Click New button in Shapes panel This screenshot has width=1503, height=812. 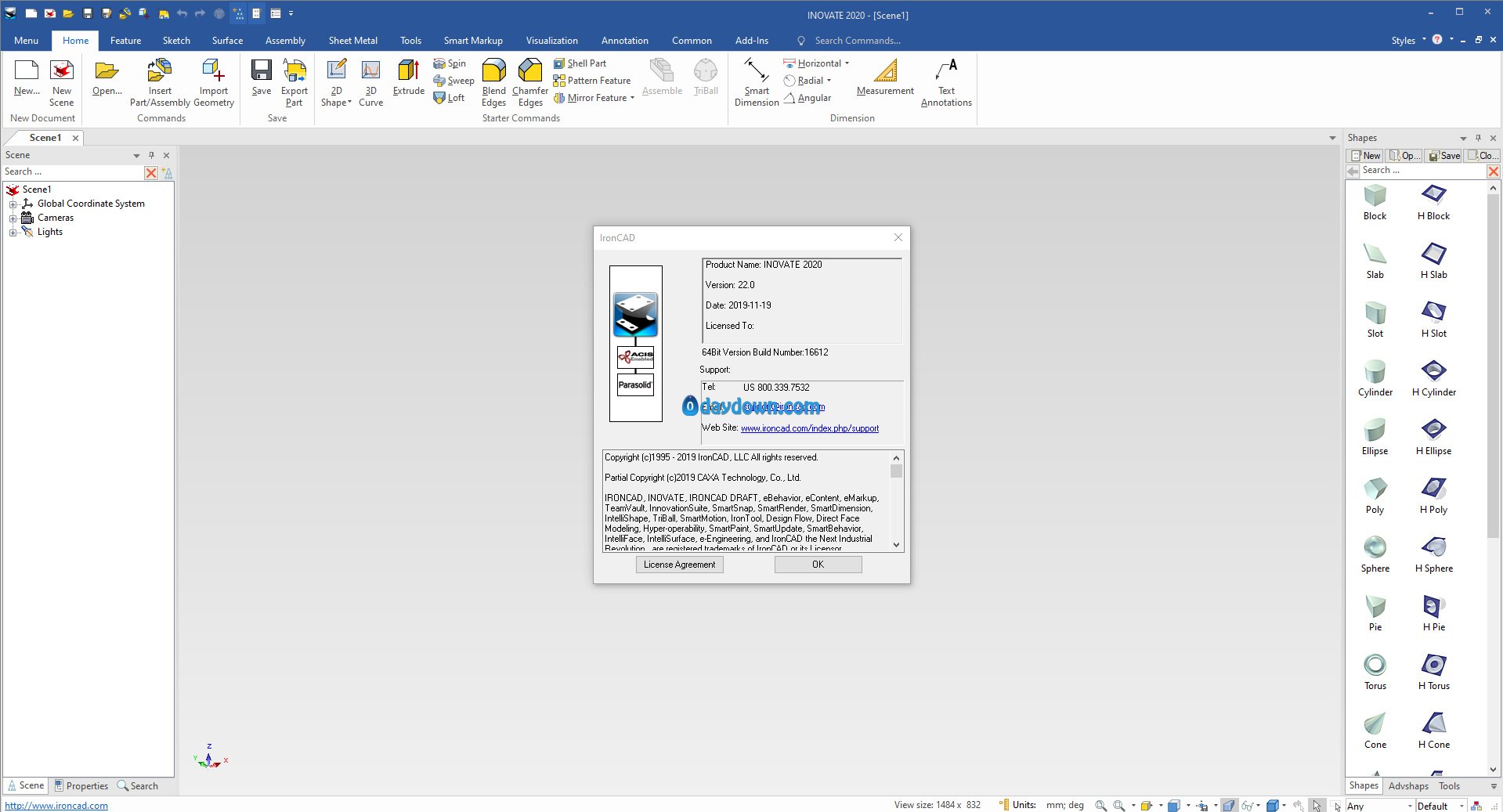click(x=1366, y=156)
